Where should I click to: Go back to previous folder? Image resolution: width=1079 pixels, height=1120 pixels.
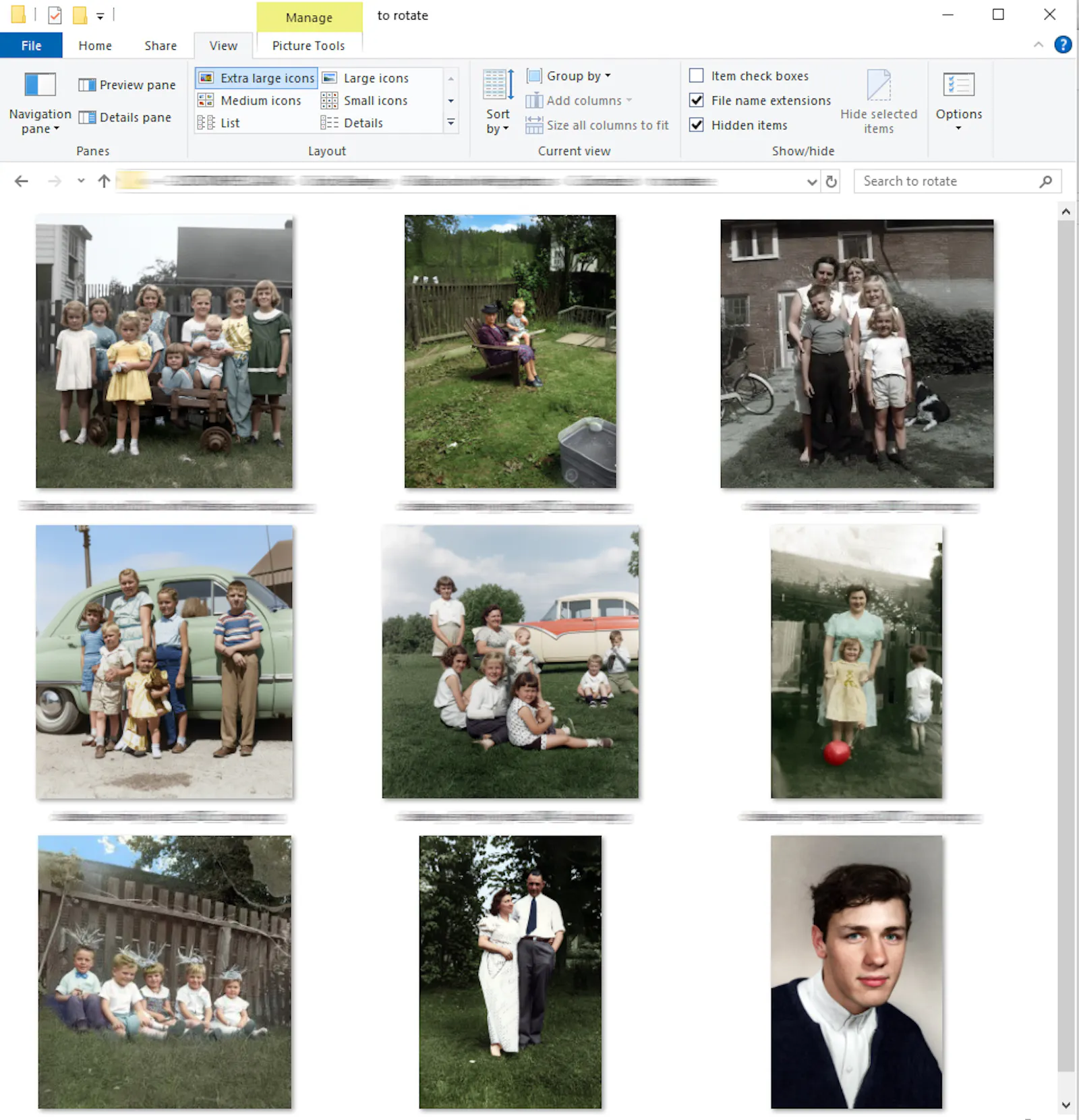click(22, 181)
